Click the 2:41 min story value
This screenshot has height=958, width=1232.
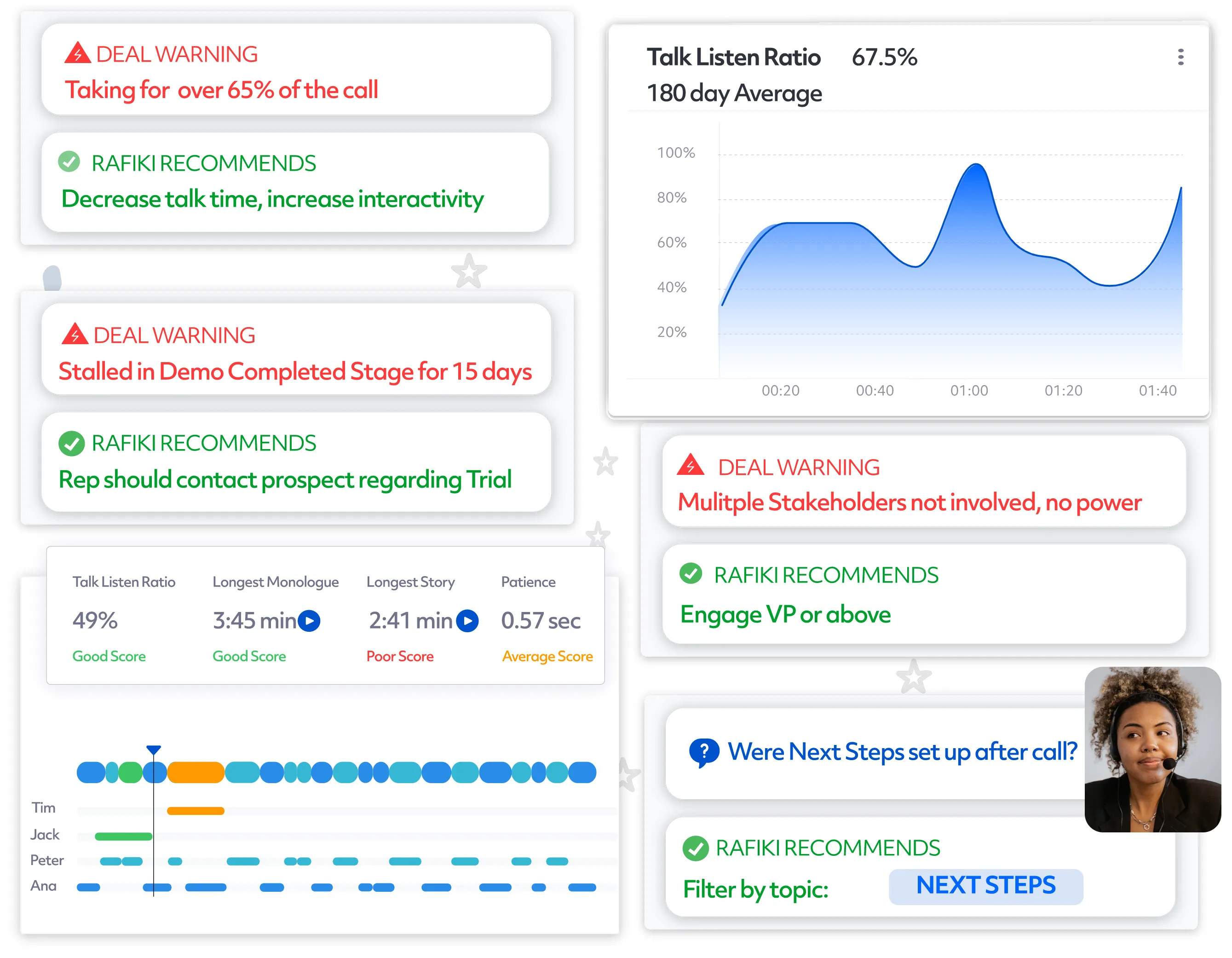click(411, 621)
